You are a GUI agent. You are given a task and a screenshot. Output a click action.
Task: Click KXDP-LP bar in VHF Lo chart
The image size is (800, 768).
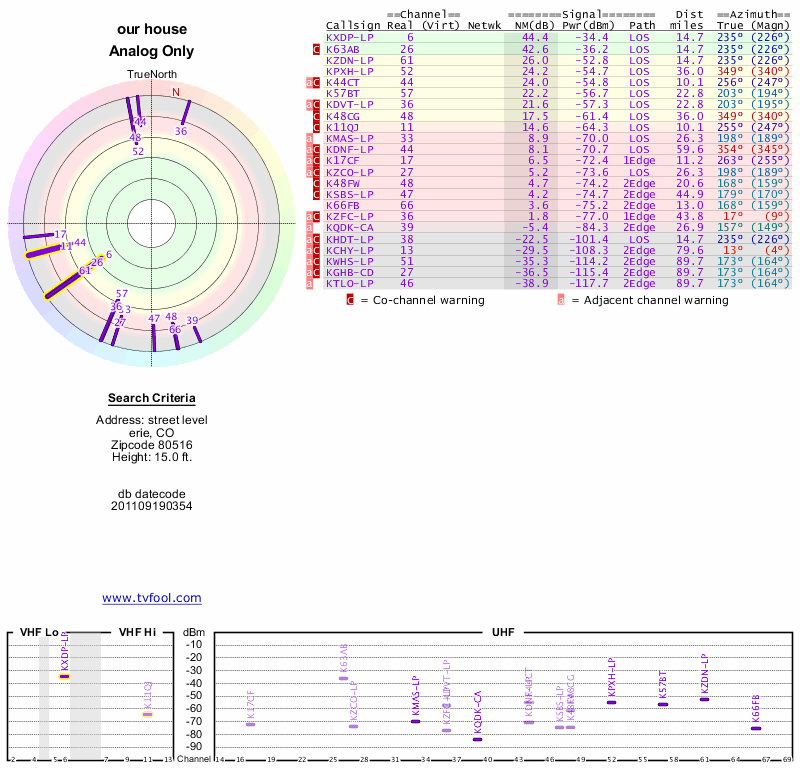[64, 677]
